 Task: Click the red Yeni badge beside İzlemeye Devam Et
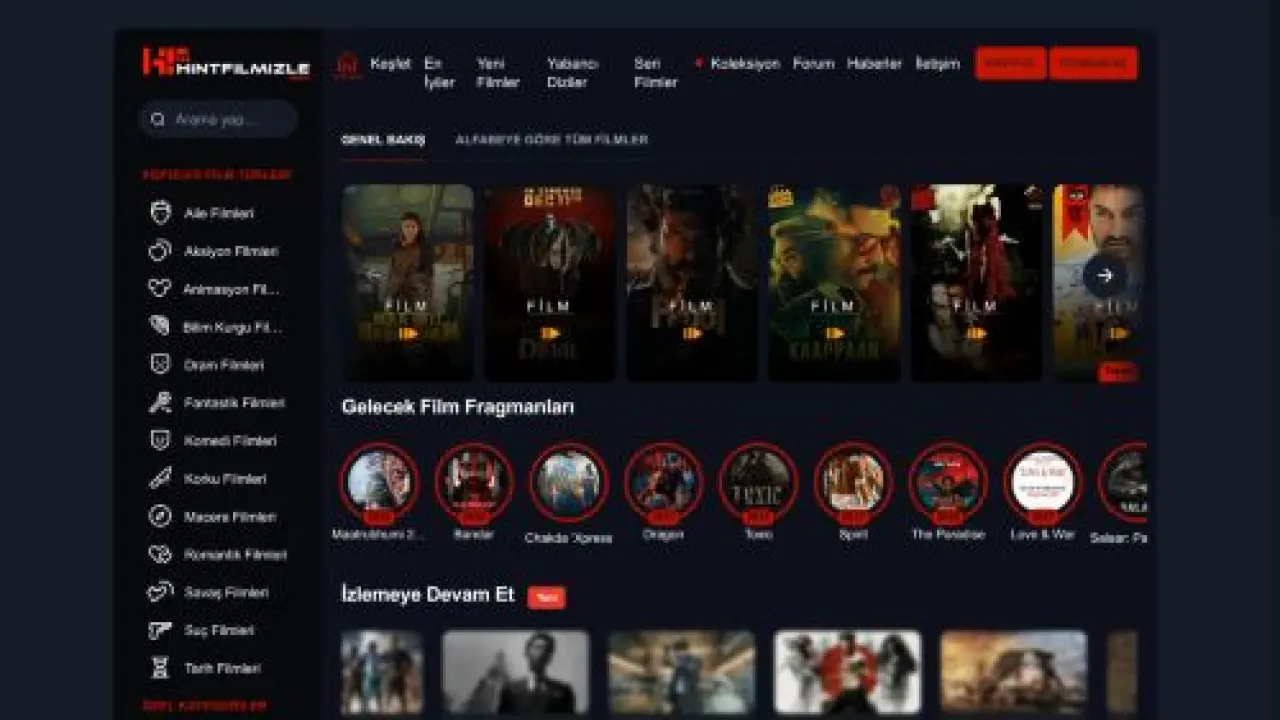(546, 597)
